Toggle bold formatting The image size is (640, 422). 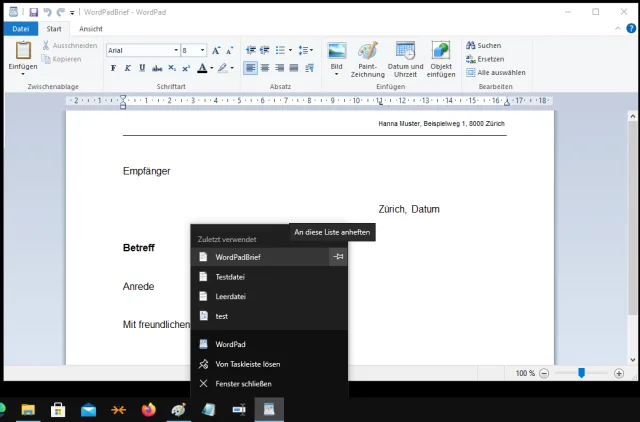[x=113, y=68]
